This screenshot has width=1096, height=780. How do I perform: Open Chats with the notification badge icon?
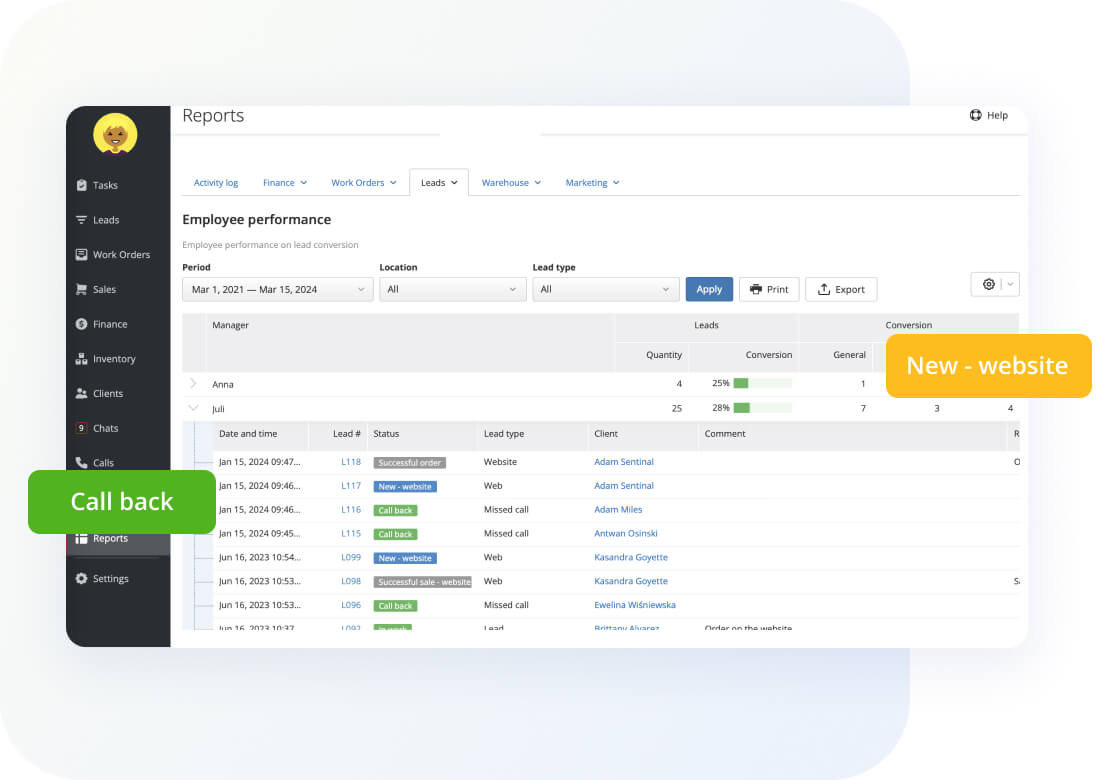pyautogui.click(x=81, y=428)
